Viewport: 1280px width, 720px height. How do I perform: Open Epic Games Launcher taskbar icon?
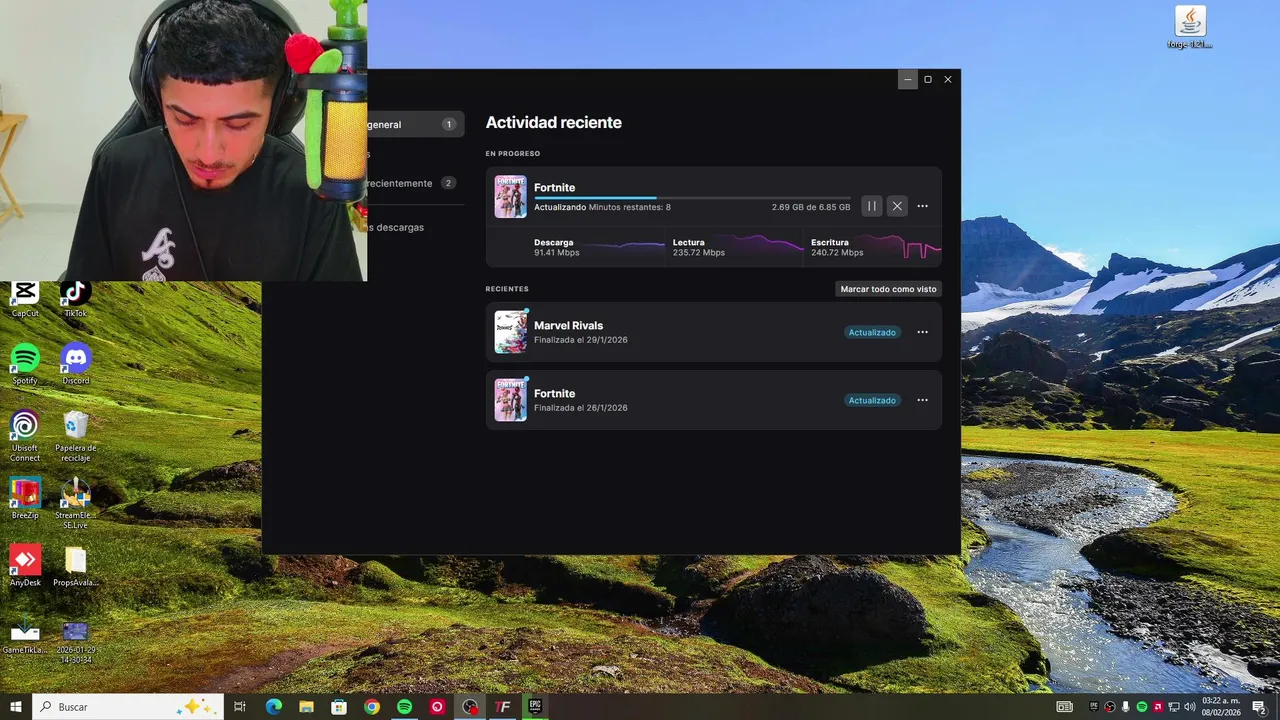(x=535, y=706)
